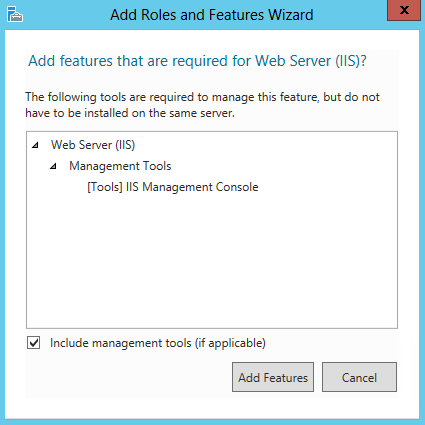
Task: Close the wizard using the red X button
Action: click(x=404, y=10)
